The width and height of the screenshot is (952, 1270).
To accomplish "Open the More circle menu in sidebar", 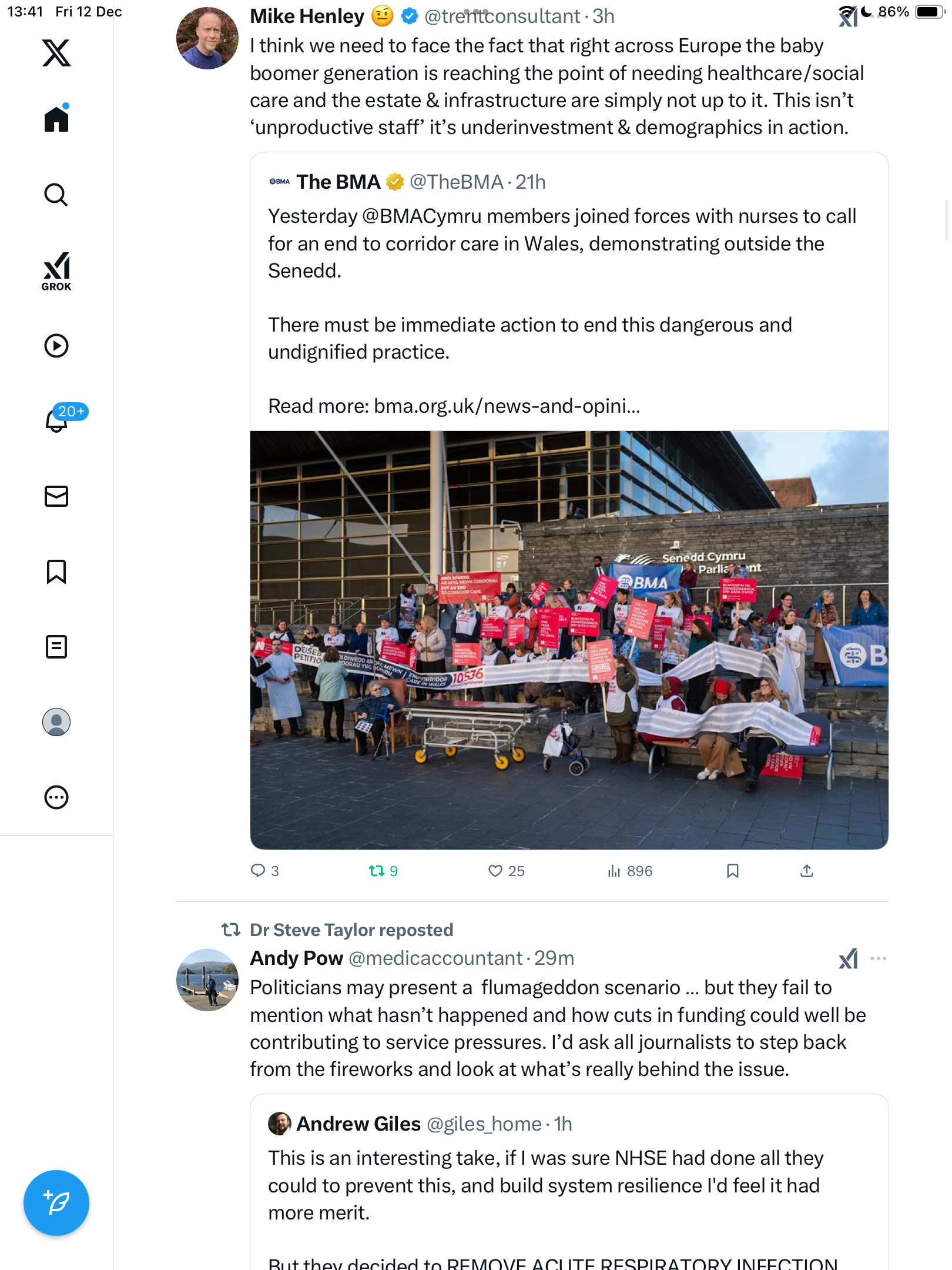I will coord(56,797).
